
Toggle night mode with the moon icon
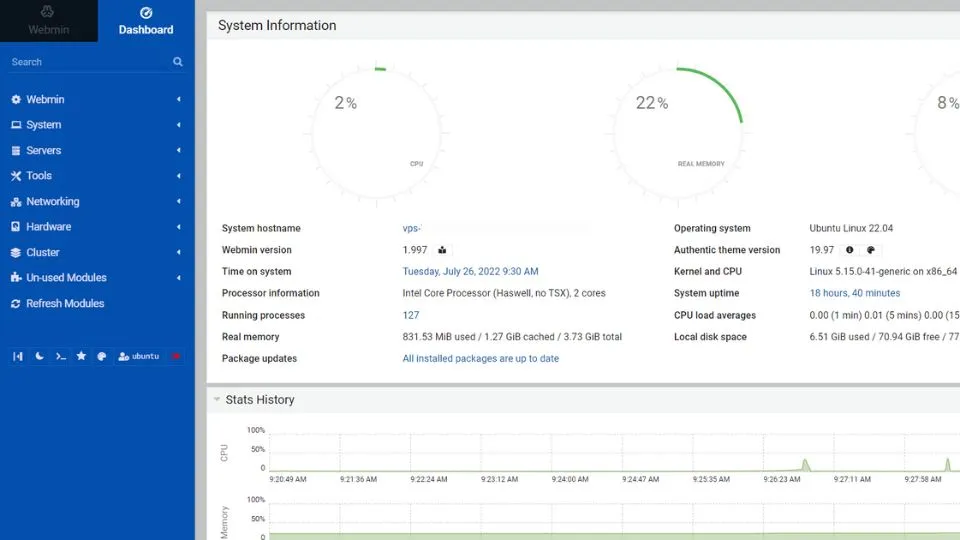39,356
